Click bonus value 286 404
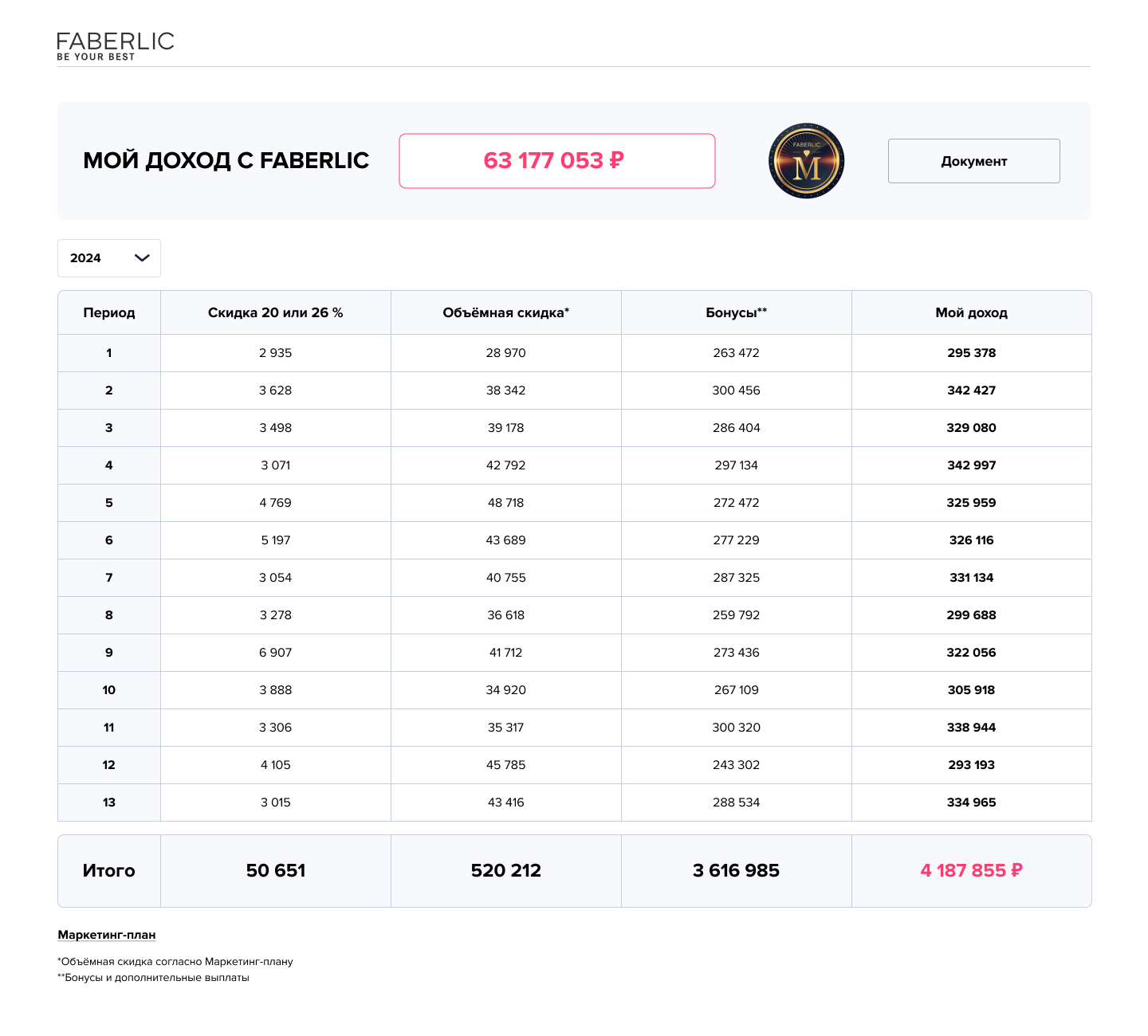 pos(737,428)
